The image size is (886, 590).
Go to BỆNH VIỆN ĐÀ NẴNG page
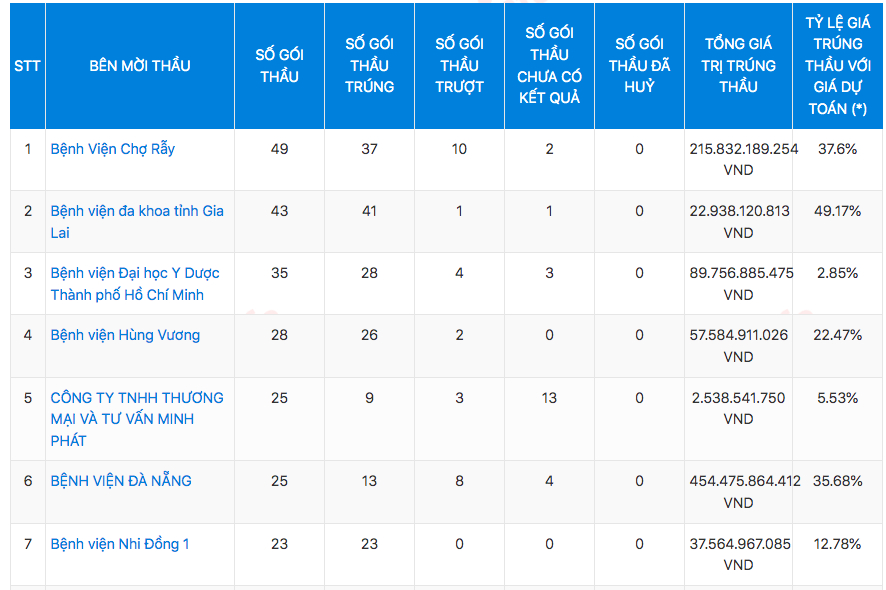[121, 481]
